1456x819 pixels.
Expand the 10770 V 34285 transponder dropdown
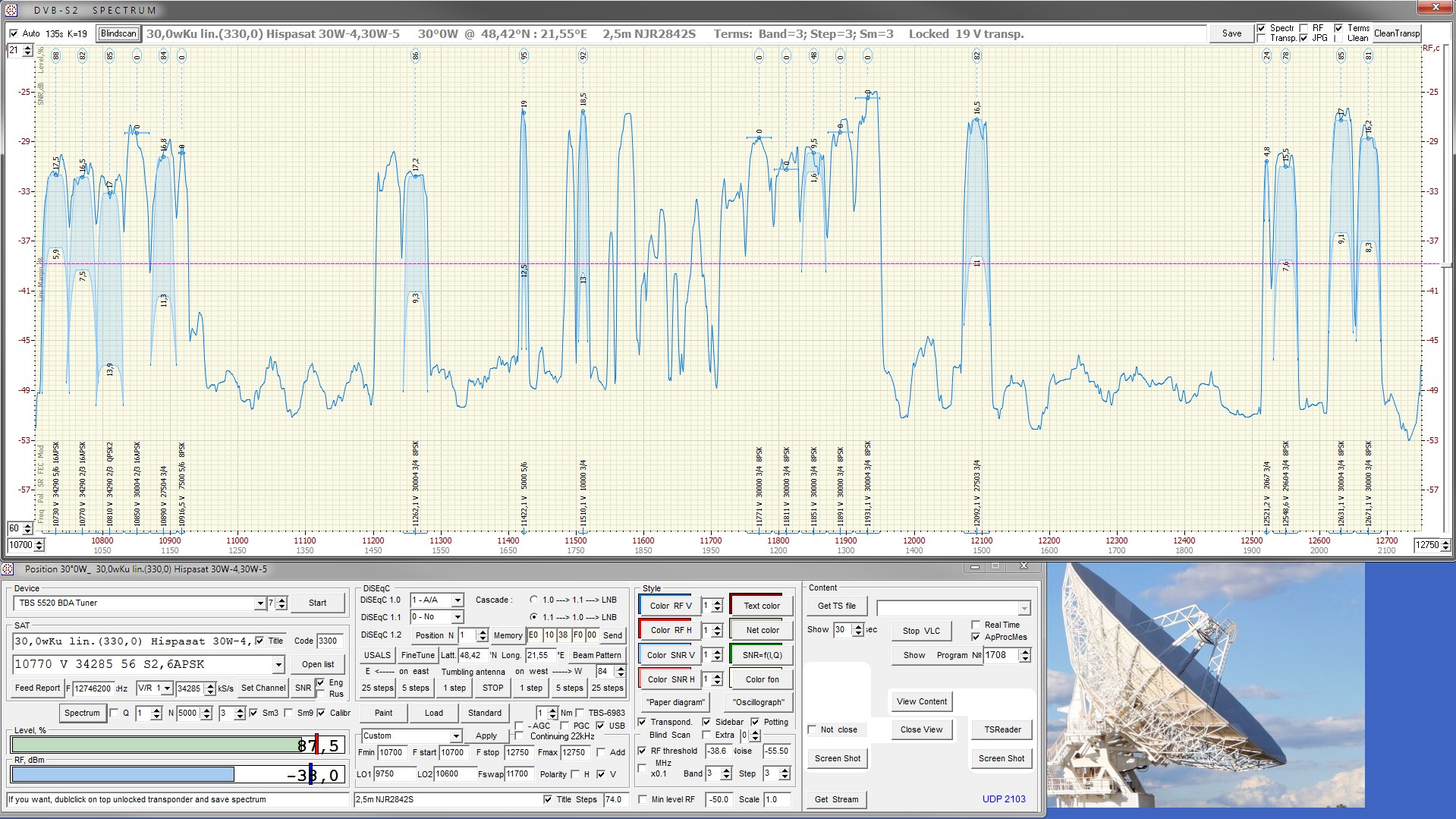(x=278, y=664)
